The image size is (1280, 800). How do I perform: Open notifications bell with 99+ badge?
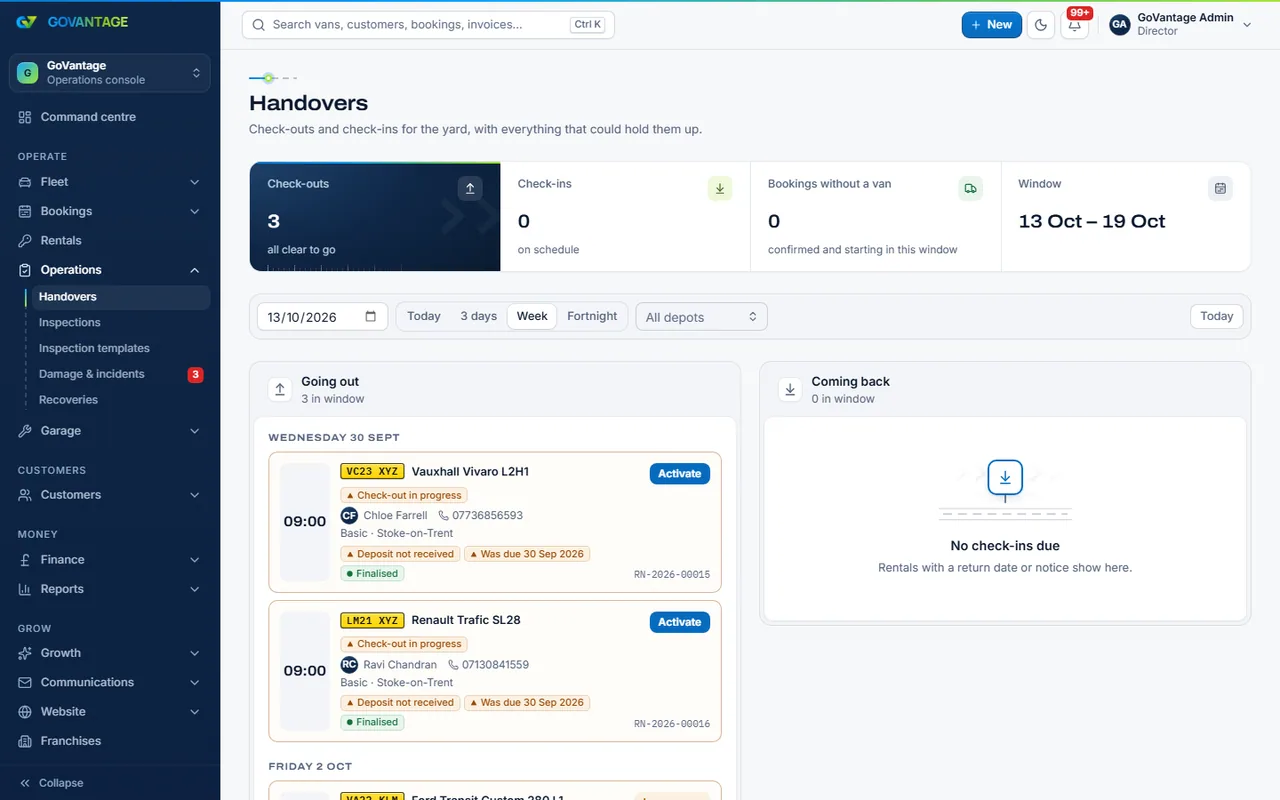[1075, 25]
